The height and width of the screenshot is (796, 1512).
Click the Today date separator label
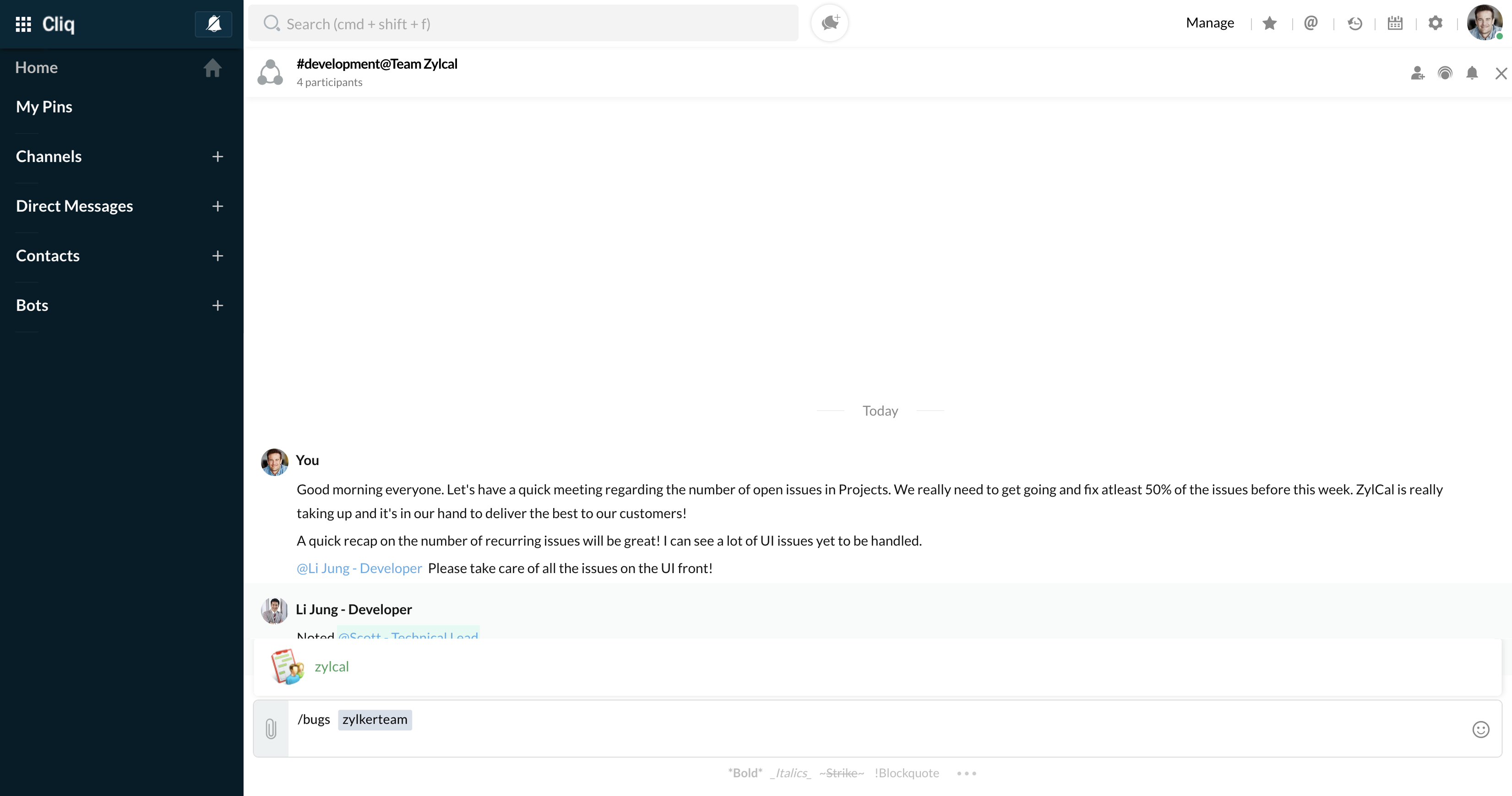point(880,411)
